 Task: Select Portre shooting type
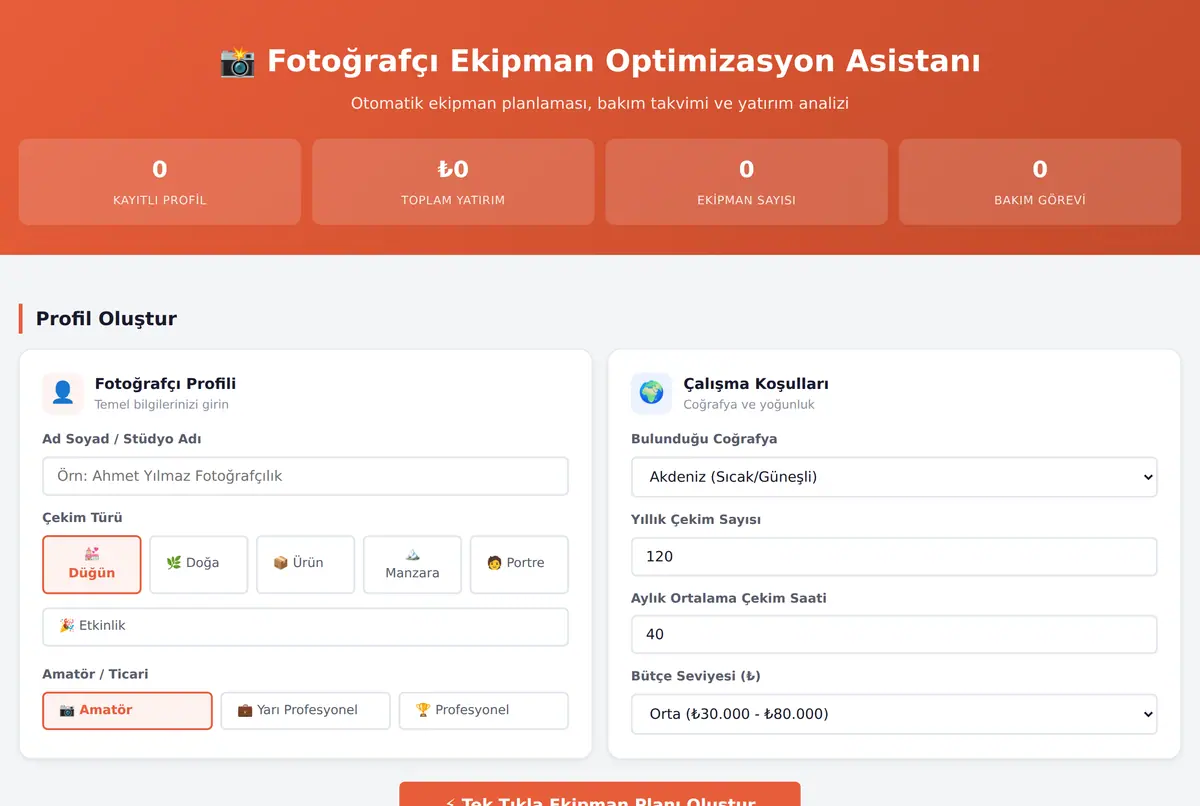[x=519, y=564]
